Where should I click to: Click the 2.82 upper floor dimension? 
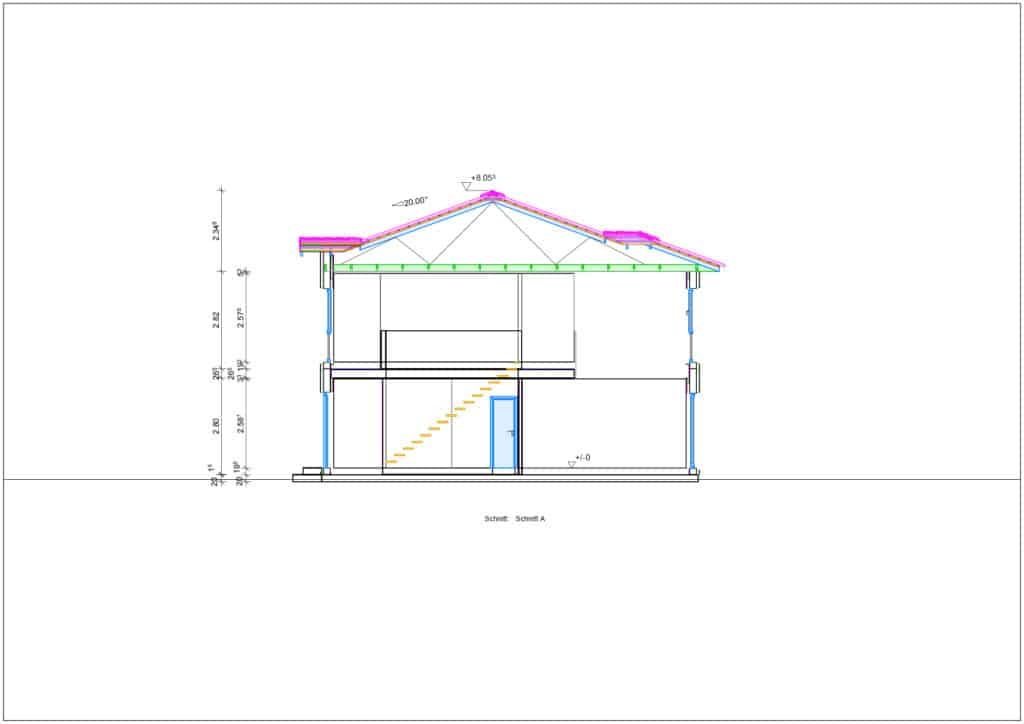[x=216, y=319]
